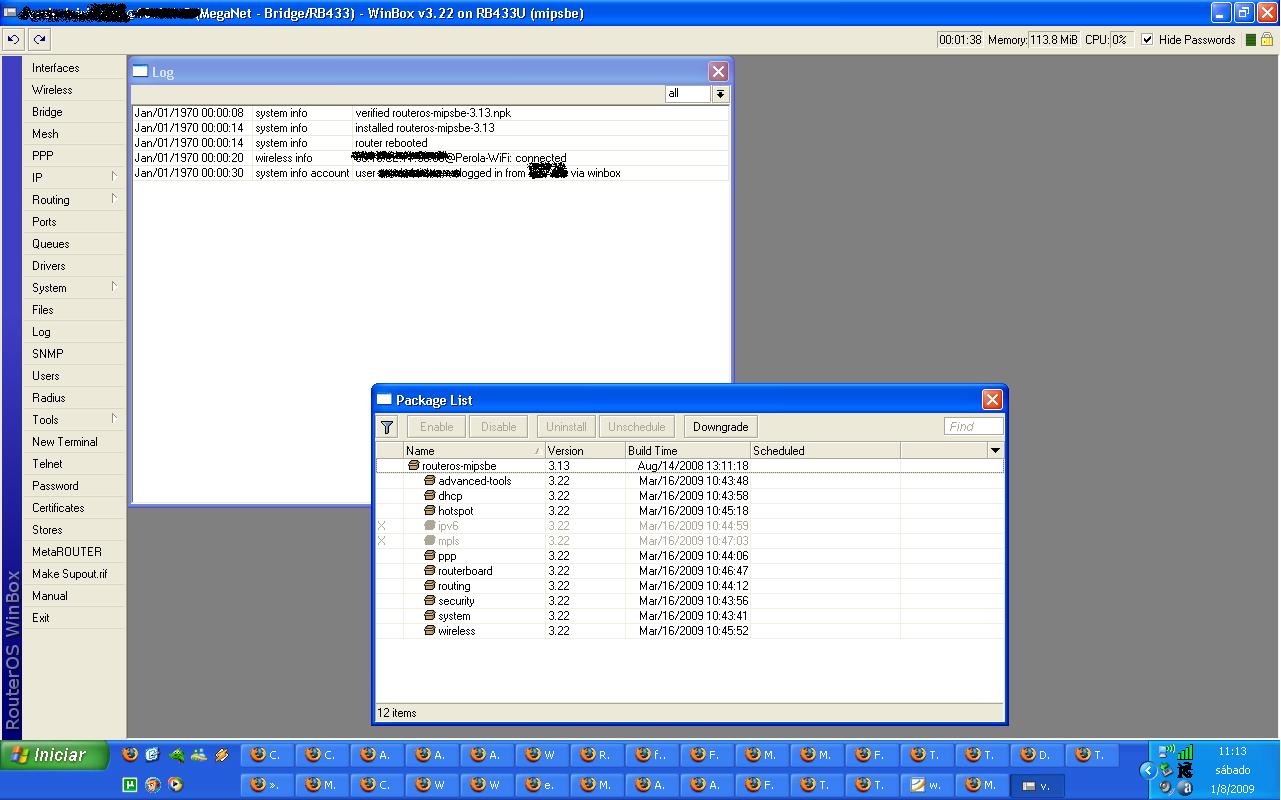The height and width of the screenshot is (800, 1281).
Task: Open the Package List columns dropdown arrow
Action: coord(995,451)
